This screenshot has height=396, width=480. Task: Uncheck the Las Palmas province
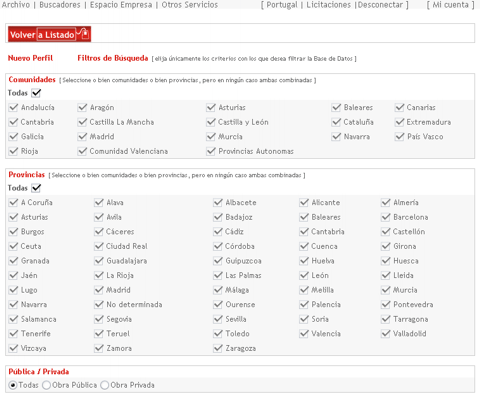(x=218, y=275)
